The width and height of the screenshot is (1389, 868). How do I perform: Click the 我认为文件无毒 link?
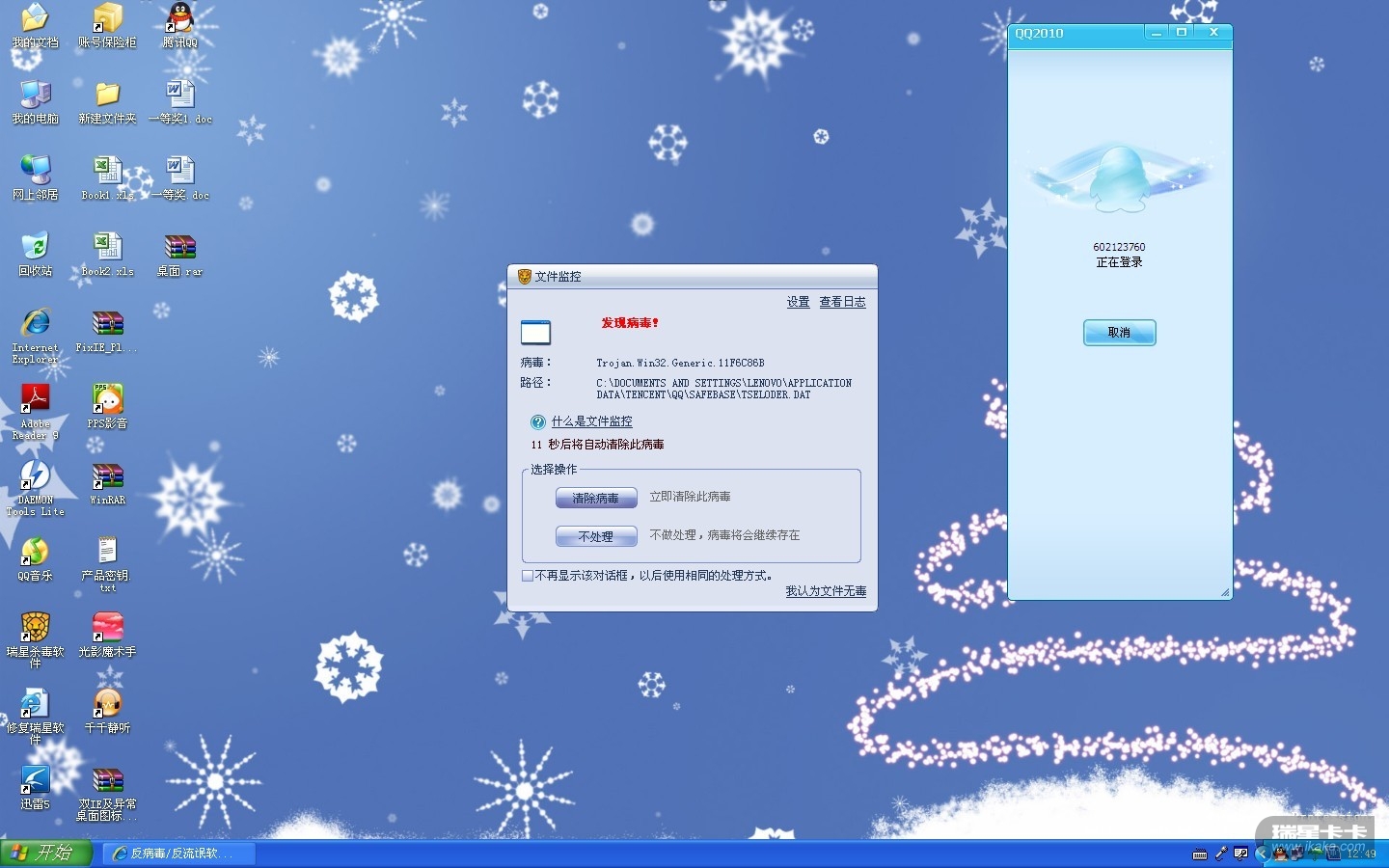click(x=826, y=591)
